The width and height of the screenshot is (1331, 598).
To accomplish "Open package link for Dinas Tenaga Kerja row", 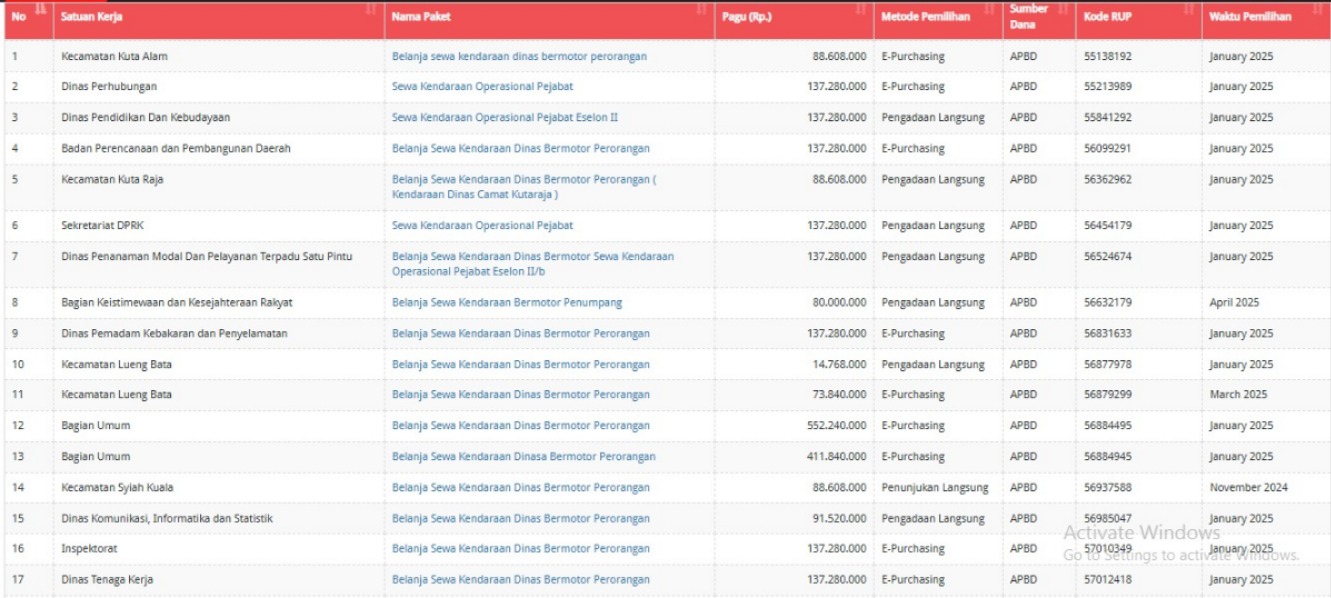I will (521, 579).
